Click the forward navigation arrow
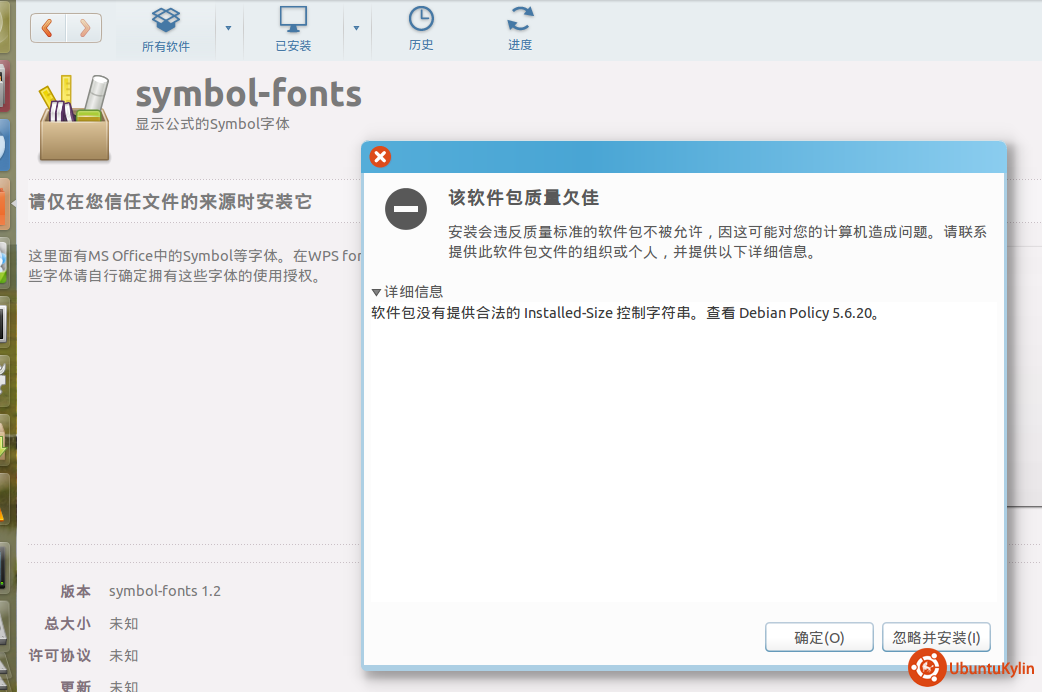The height and width of the screenshot is (692, 1042). [x=84, y=28]
